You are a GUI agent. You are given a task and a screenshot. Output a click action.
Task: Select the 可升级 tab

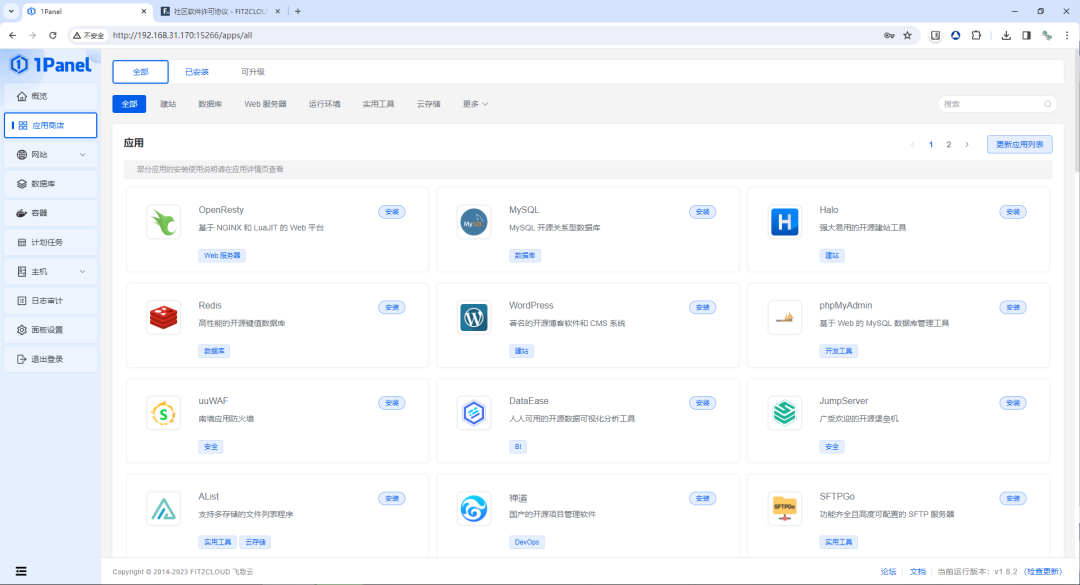[x=256, y=72]
